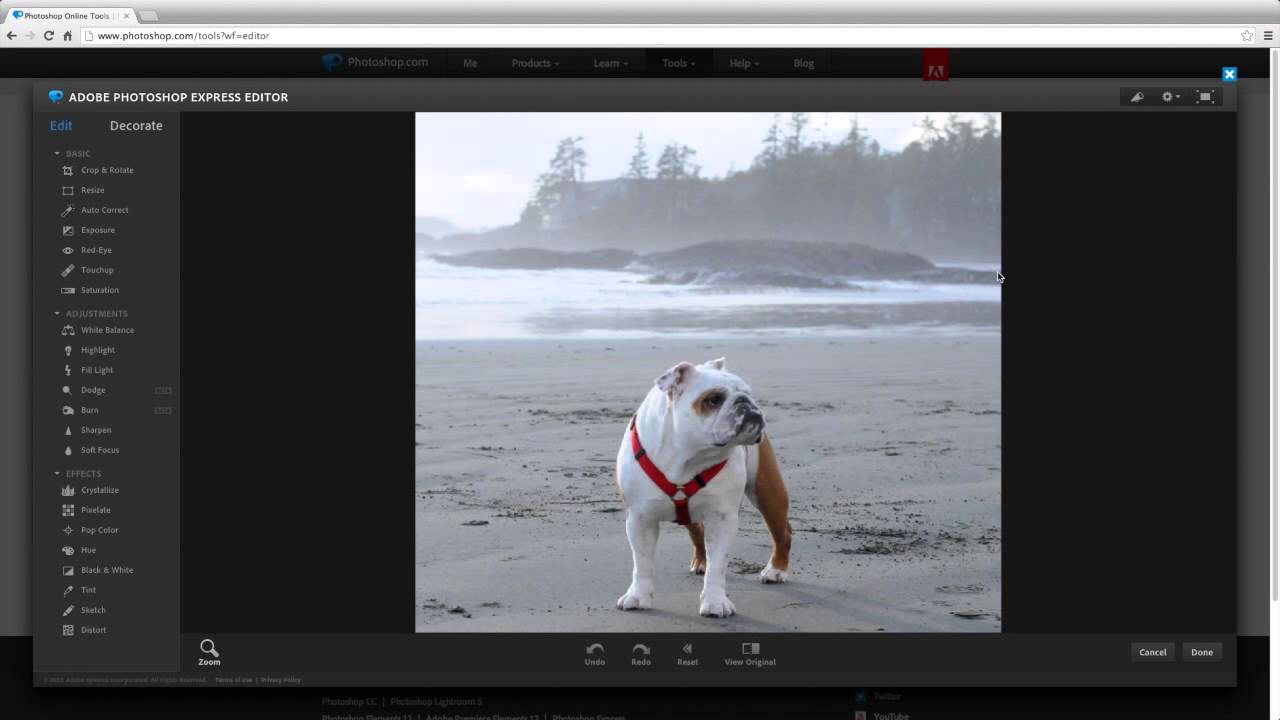Click the megaphone feedback icon
This screenshot has width=1280, height=720.
point(1137,97)
